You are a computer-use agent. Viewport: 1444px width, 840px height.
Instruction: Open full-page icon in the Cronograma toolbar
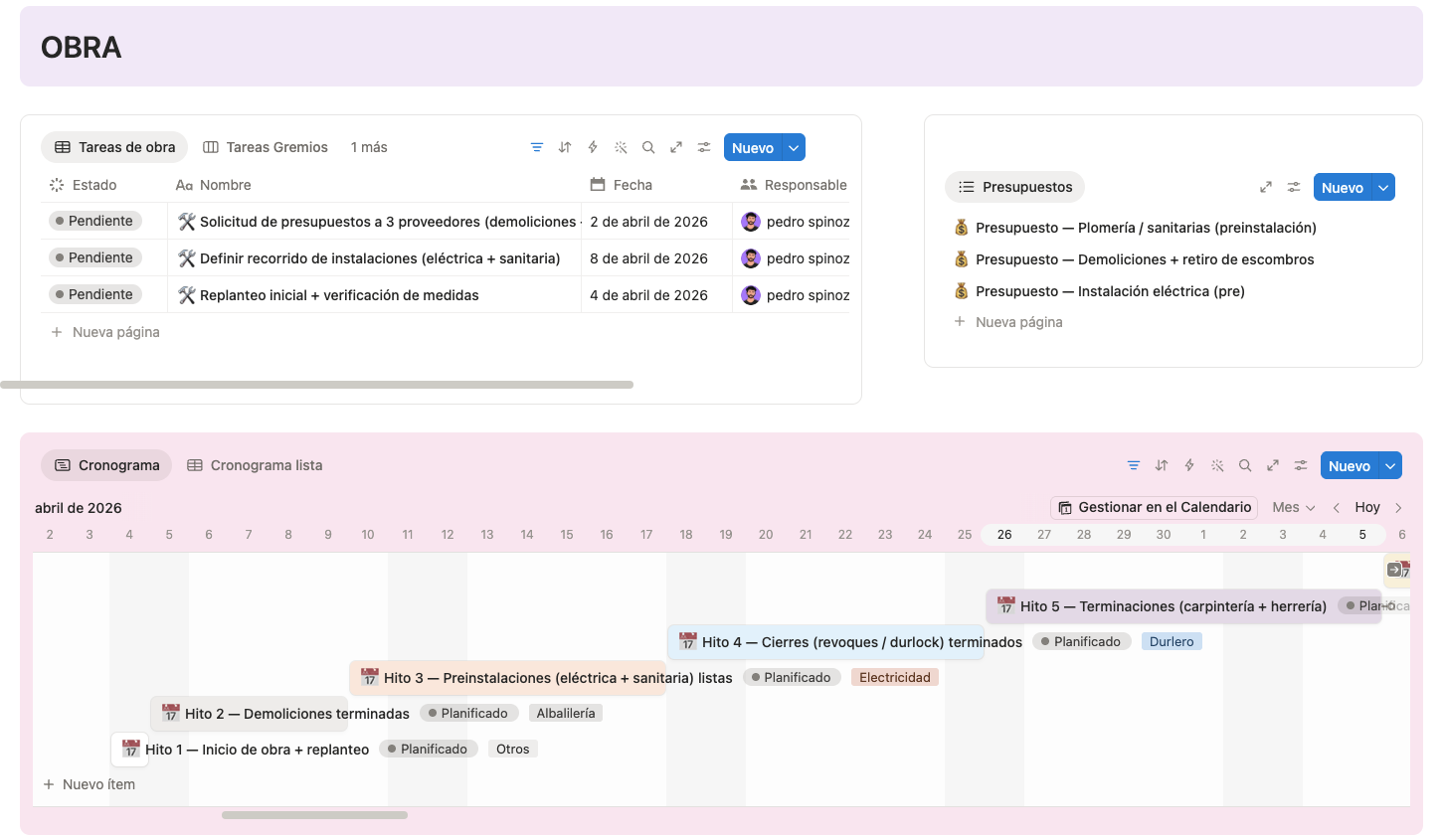(1273, 465)
